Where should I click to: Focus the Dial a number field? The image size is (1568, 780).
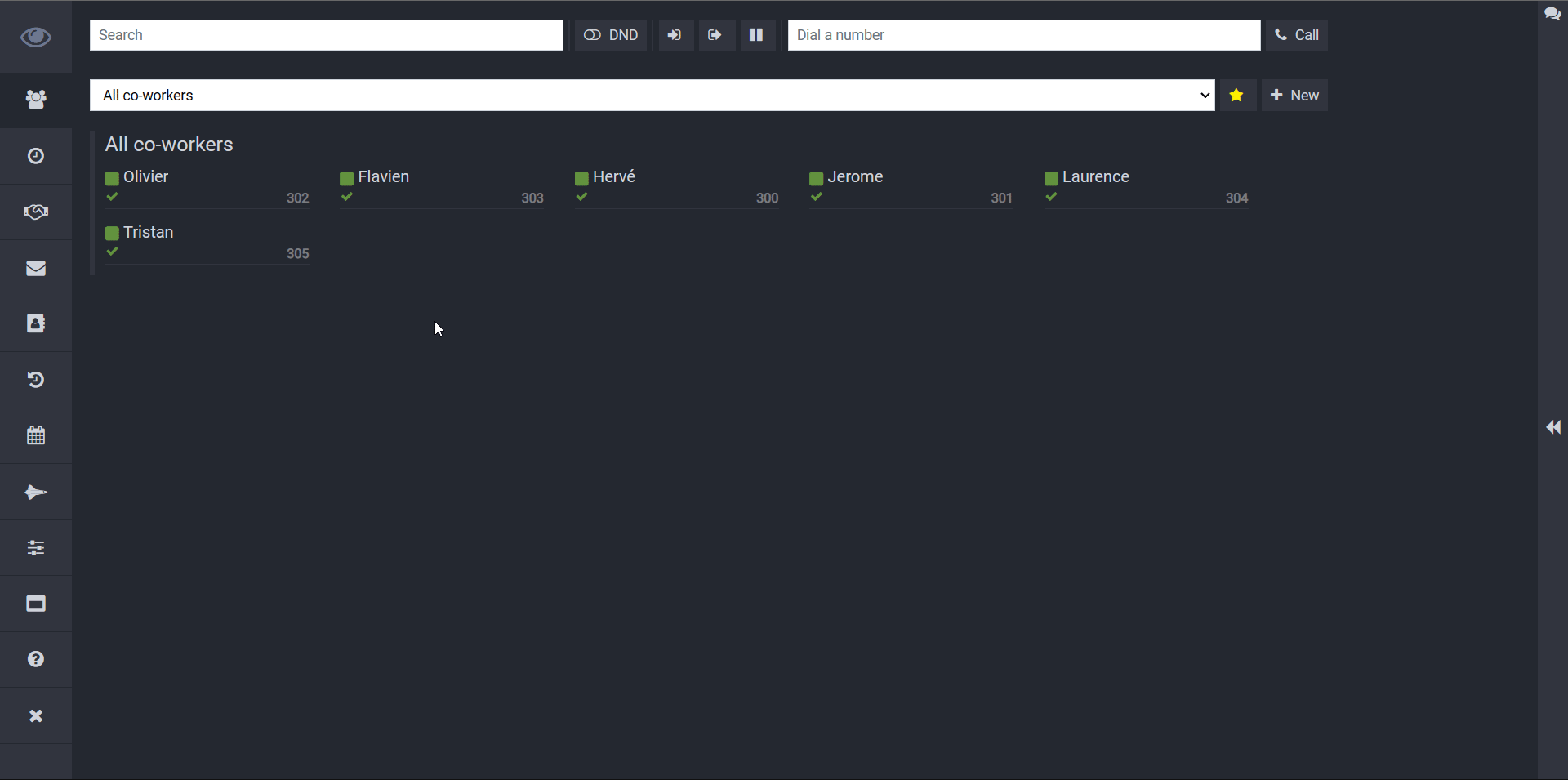[1024, 35]
